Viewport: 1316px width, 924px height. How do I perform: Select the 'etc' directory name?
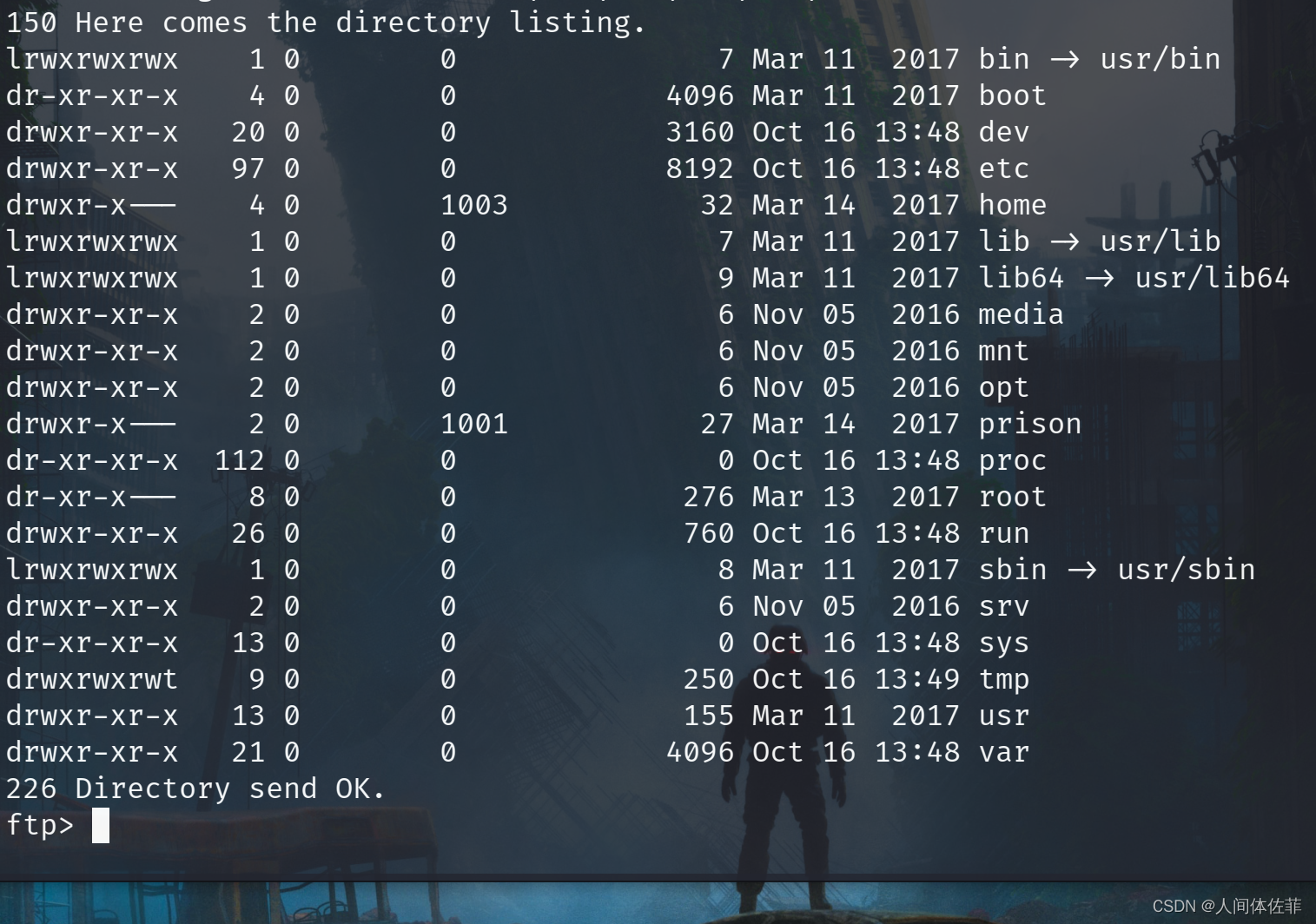tap(1003, 168)
